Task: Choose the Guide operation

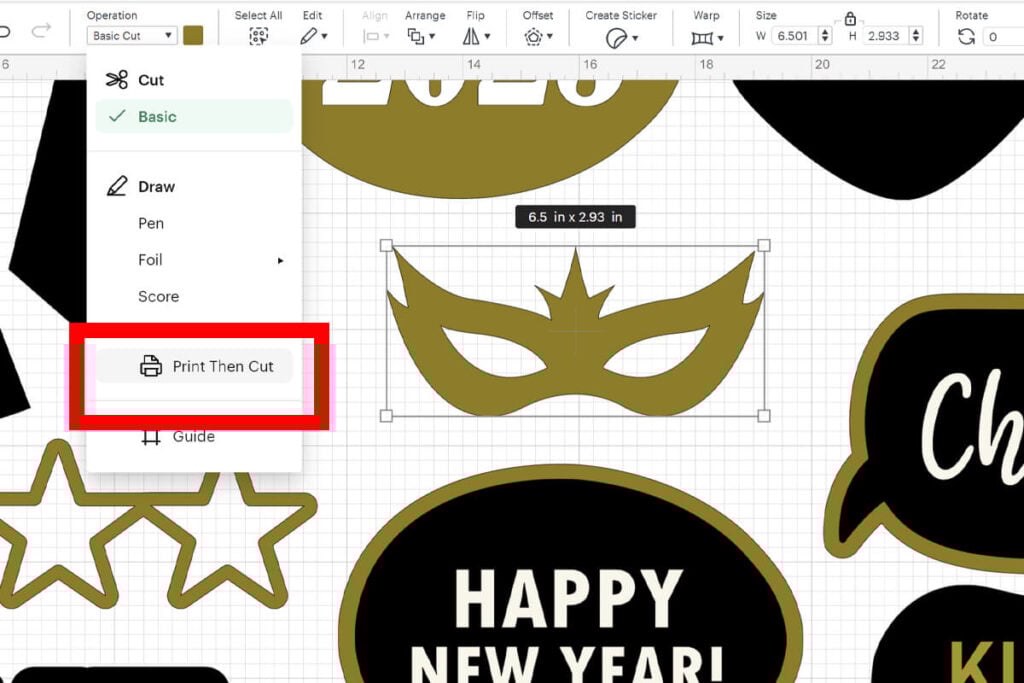Action: (x=193, y=436)
